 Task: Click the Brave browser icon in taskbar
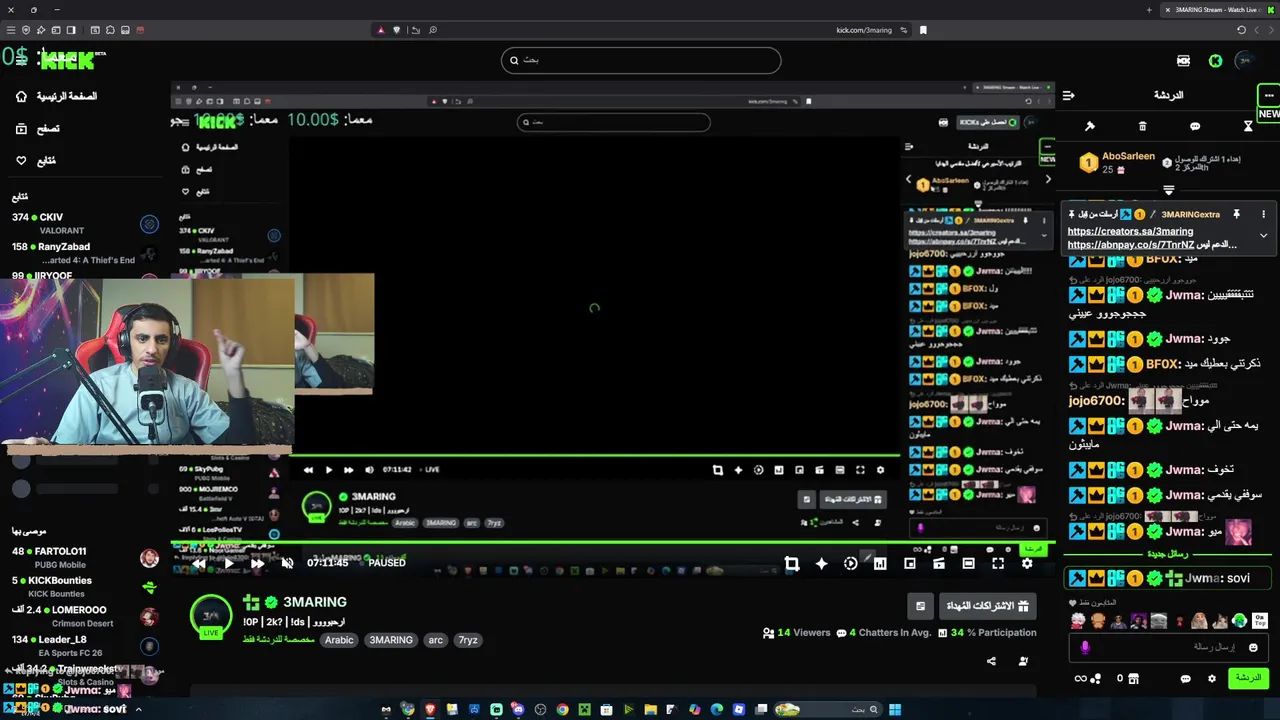coord(430,710)
